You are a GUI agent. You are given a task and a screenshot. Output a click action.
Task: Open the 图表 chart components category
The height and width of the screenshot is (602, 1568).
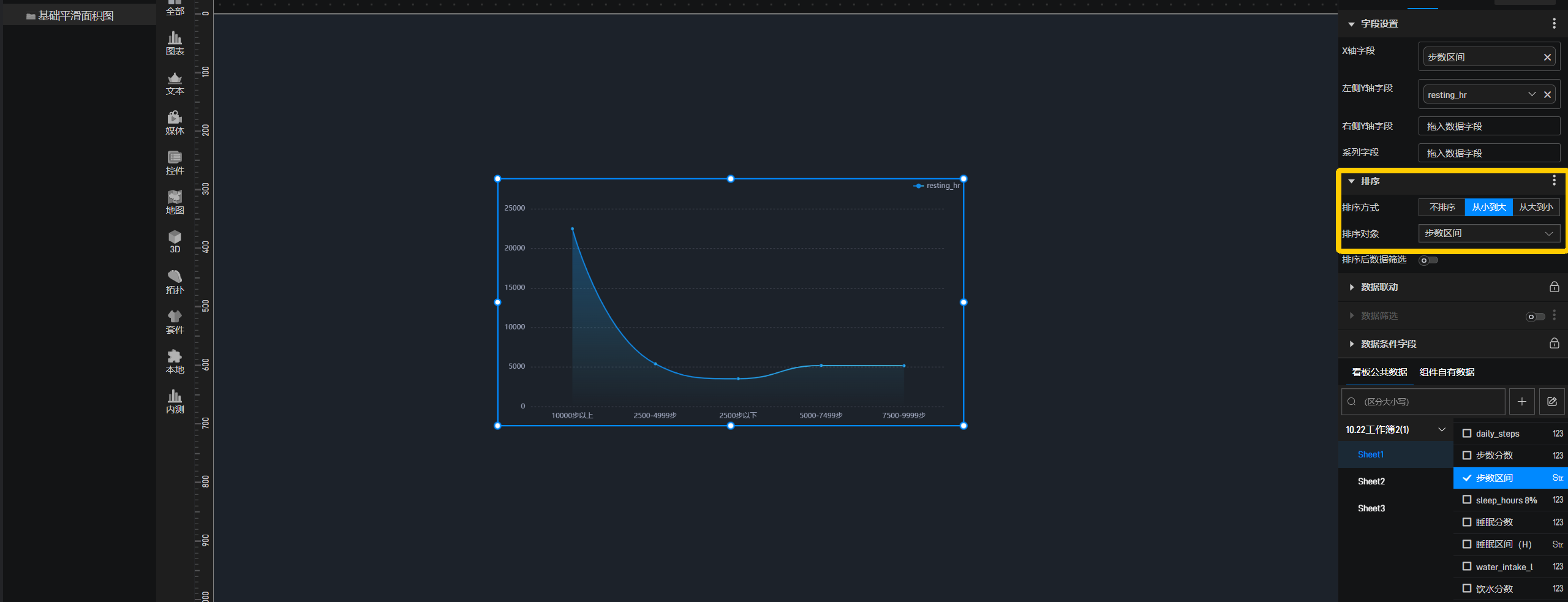[x=175, y=43]
